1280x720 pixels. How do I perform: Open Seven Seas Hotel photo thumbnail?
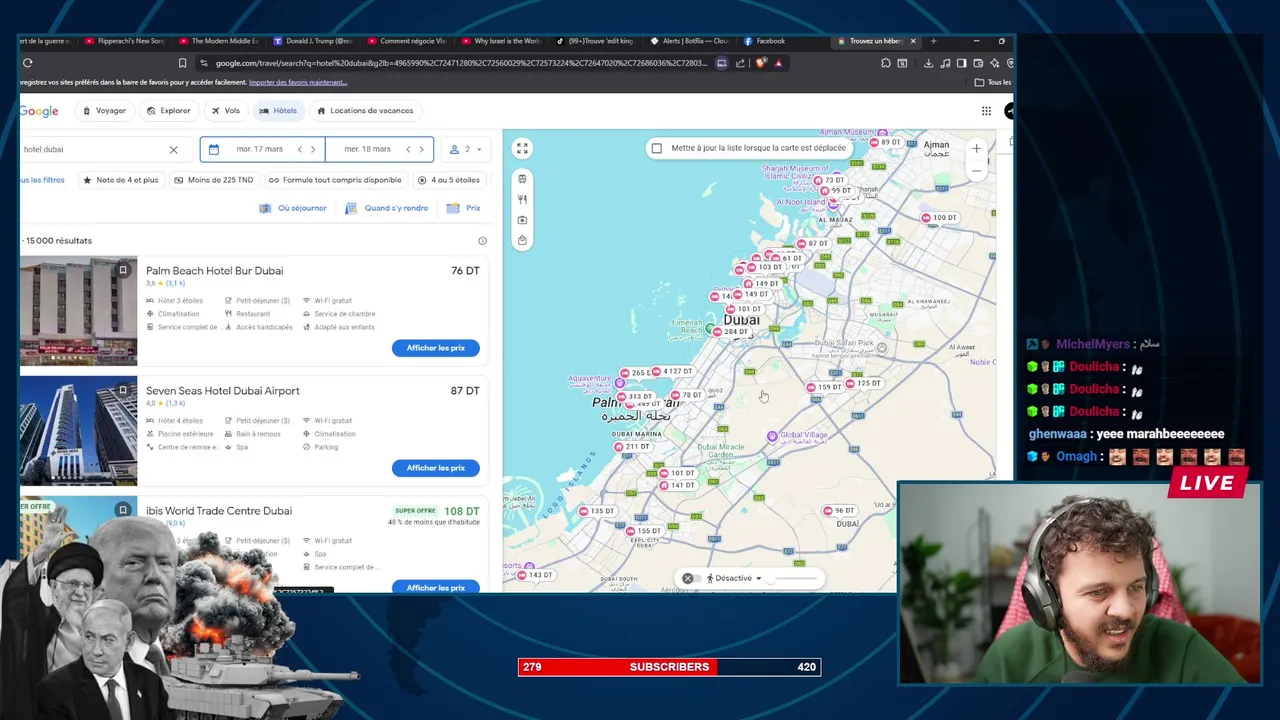coord(78,431)
